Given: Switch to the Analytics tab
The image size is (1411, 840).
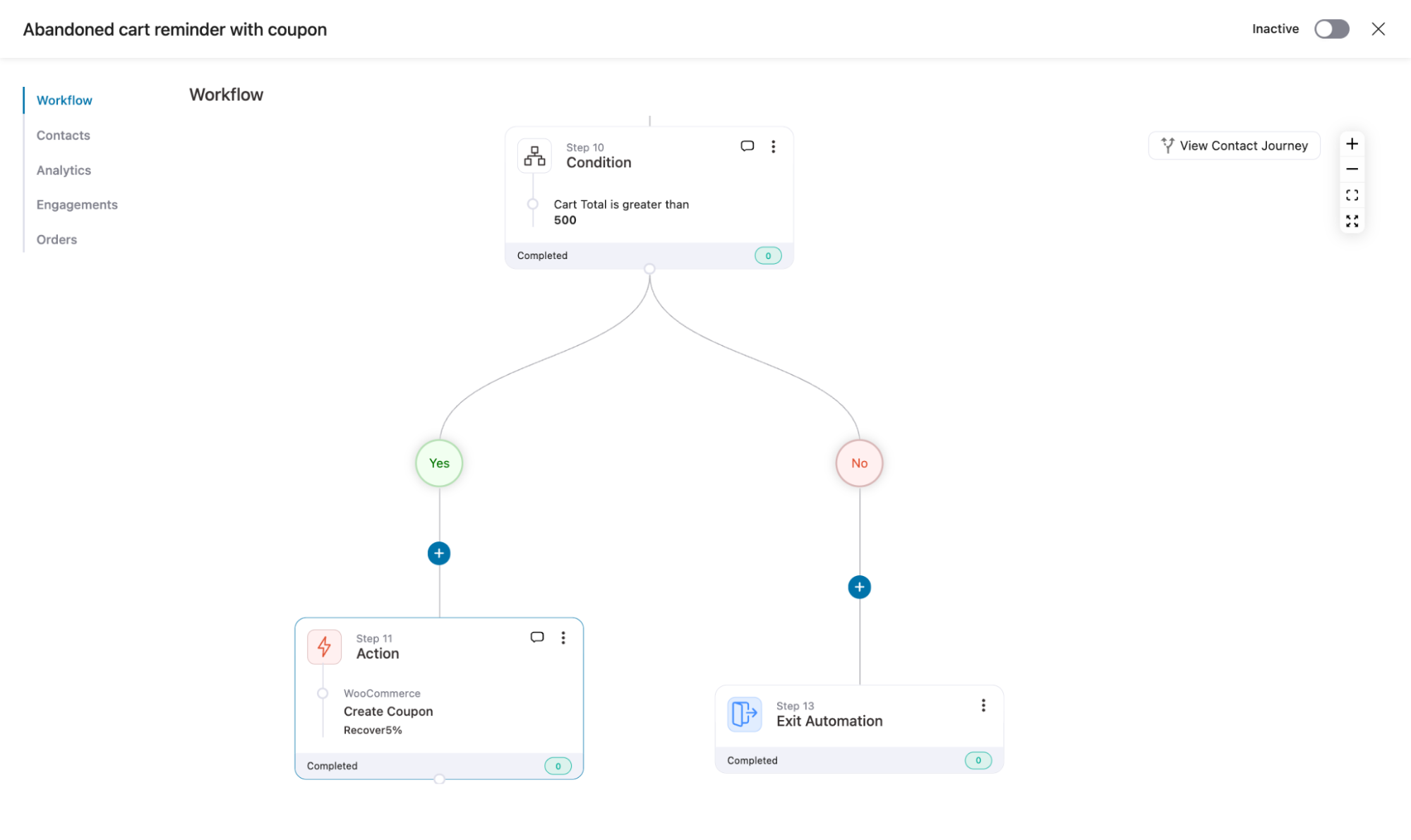Looking at the screenshot, I should tap(64, 170).
